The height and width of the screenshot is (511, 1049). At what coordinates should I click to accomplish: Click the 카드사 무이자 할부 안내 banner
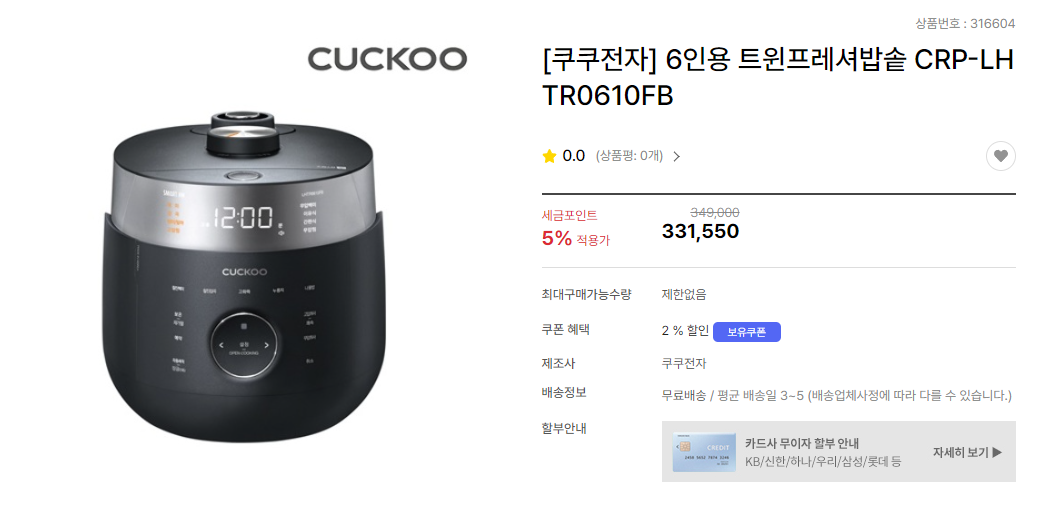click(839, 451)
